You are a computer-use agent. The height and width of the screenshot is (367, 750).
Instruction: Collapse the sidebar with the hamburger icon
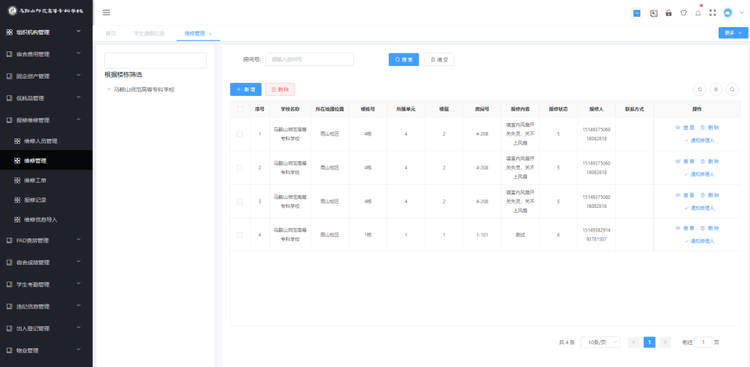(106, 12)
